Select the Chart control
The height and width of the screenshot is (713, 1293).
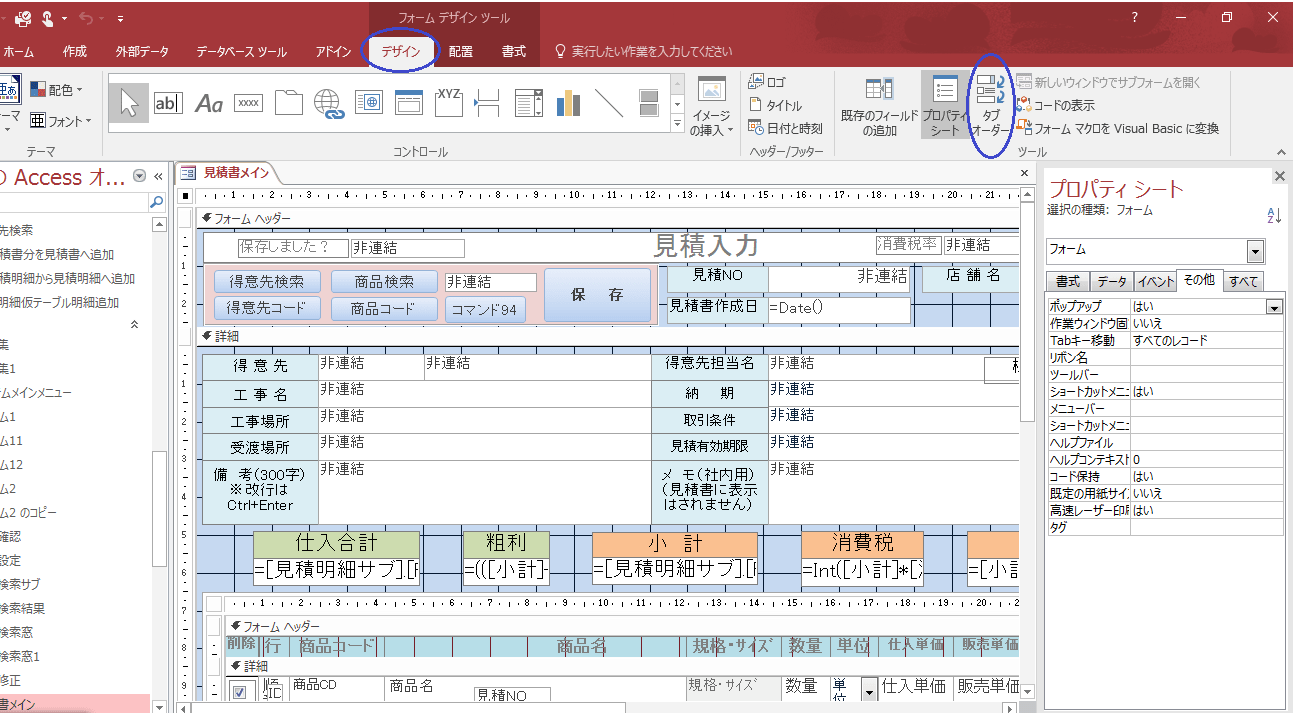[568, 103]
